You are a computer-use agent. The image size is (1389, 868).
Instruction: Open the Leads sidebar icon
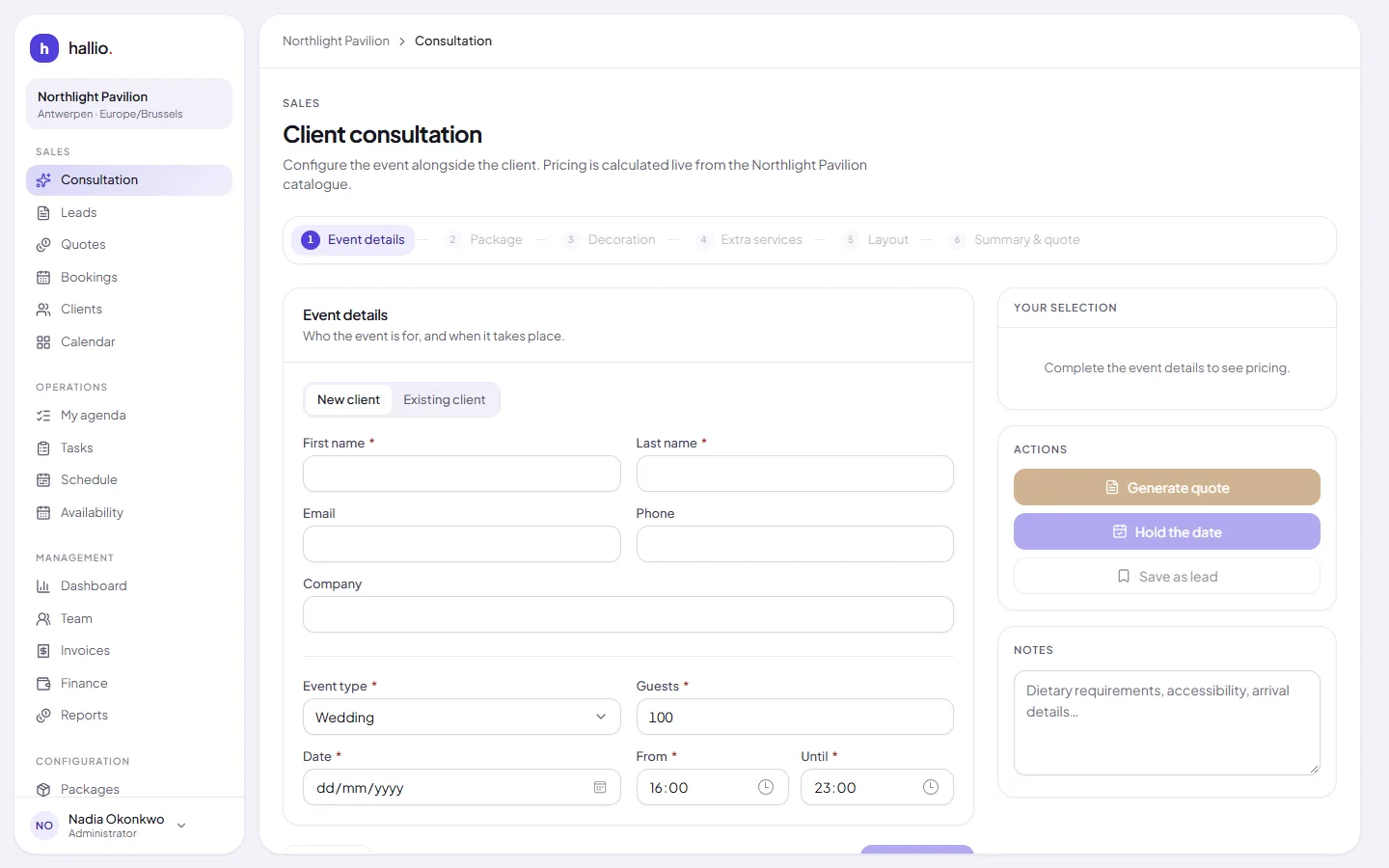pos(43,213)
